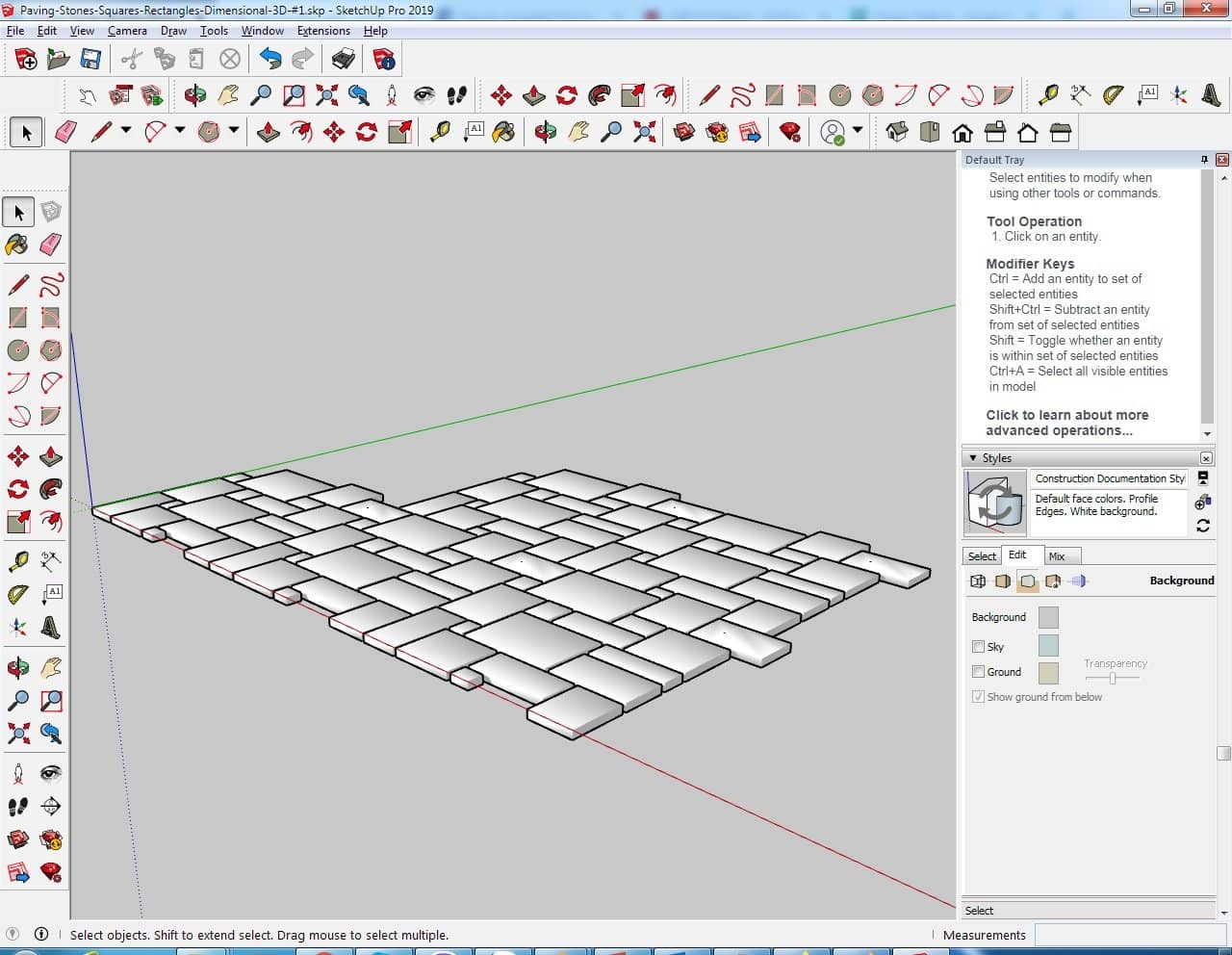The height and width of the screenshot is (955, 1232).
Task: Click the Print icon in toolbar
Action: tap(343, 60)
